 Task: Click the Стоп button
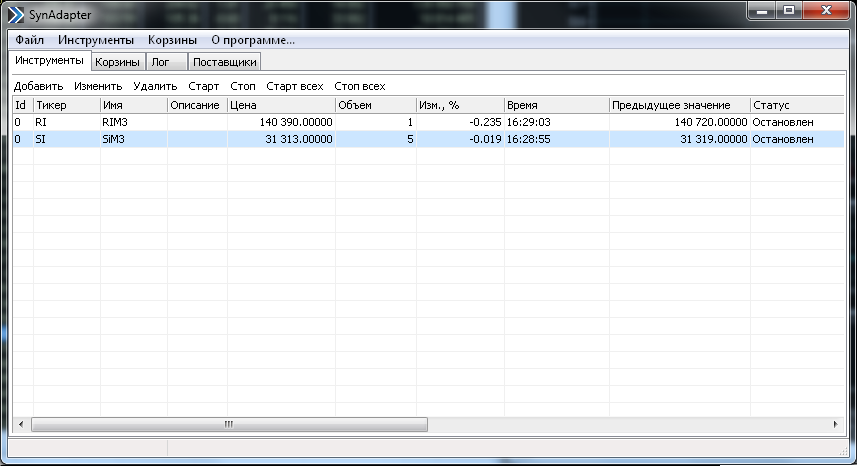click(x=243, y=86)
